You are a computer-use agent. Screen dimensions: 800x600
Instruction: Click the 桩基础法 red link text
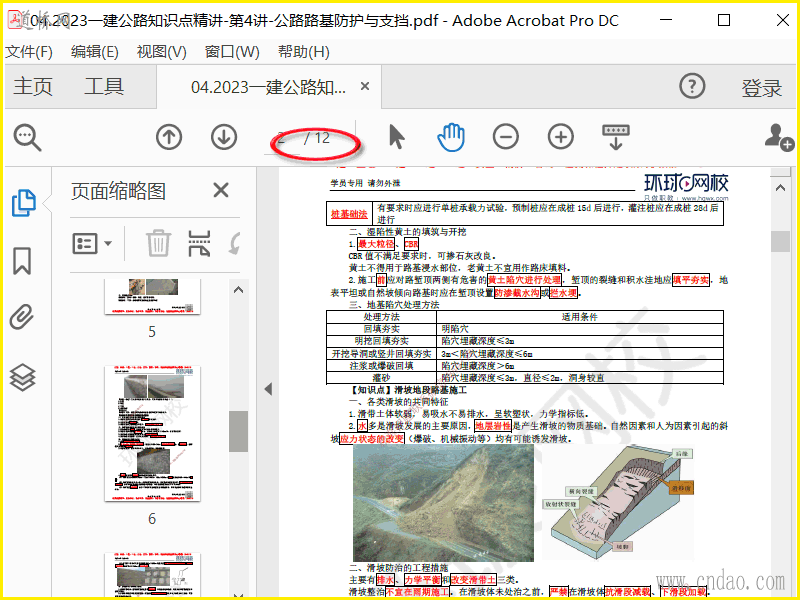click(x=349, y=214)
